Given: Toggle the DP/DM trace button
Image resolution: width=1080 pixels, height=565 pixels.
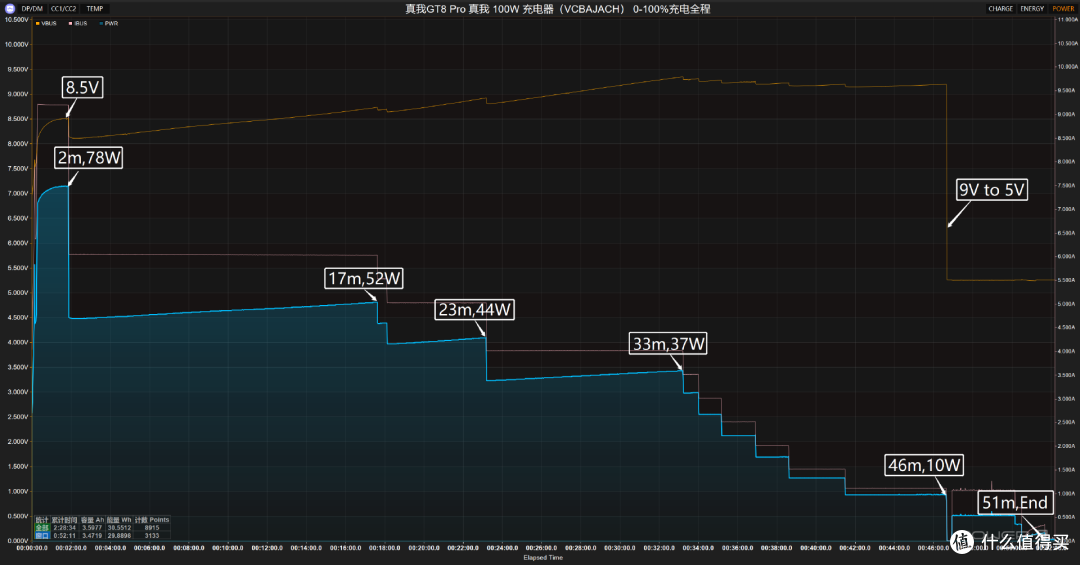Looking at the screenshot, I should pyautogui.click(x=32, y=9).
